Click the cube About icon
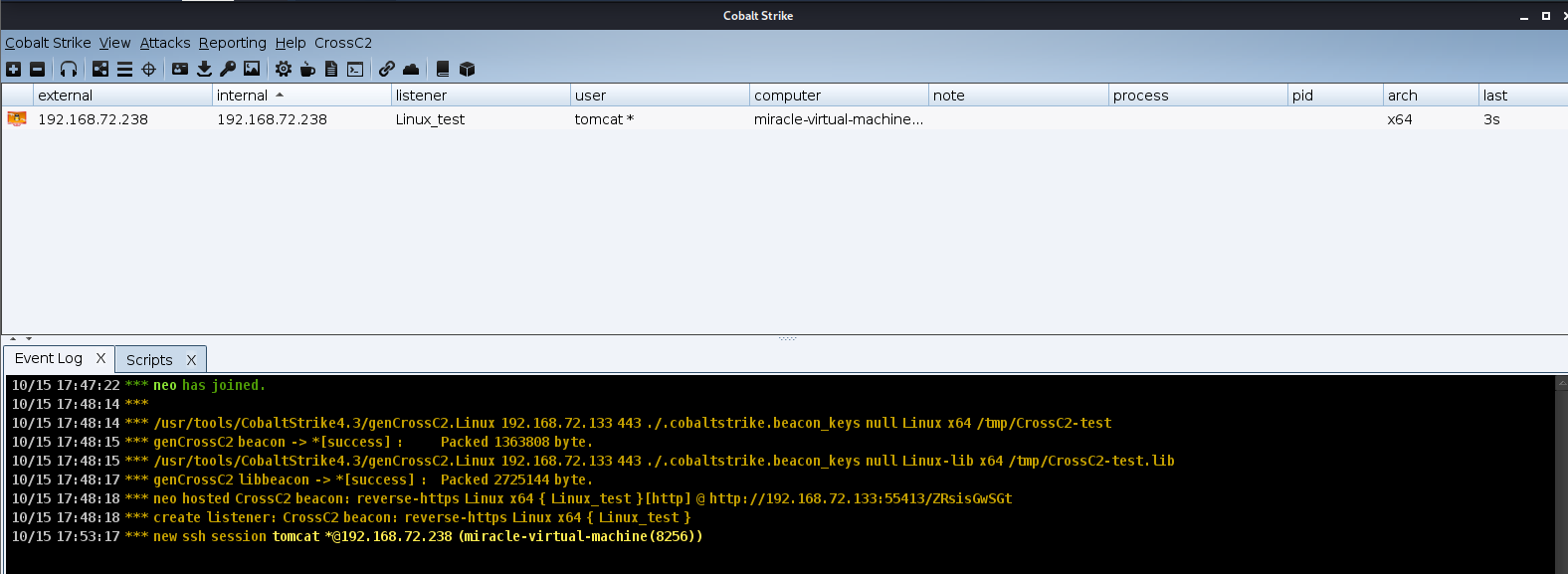1568x574 pixels. pyautogui.click(x=467, y=69)
